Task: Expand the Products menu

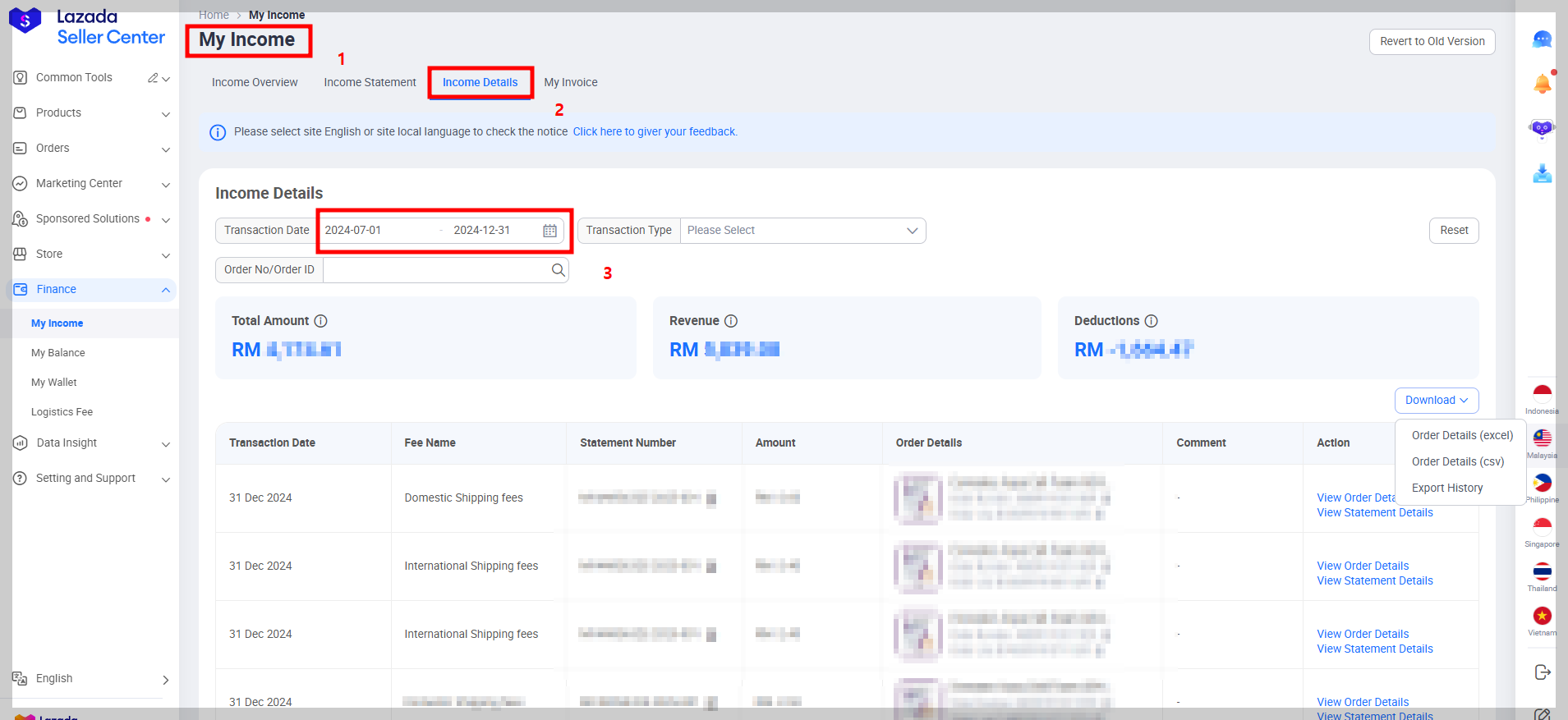Action: [166, 114]
